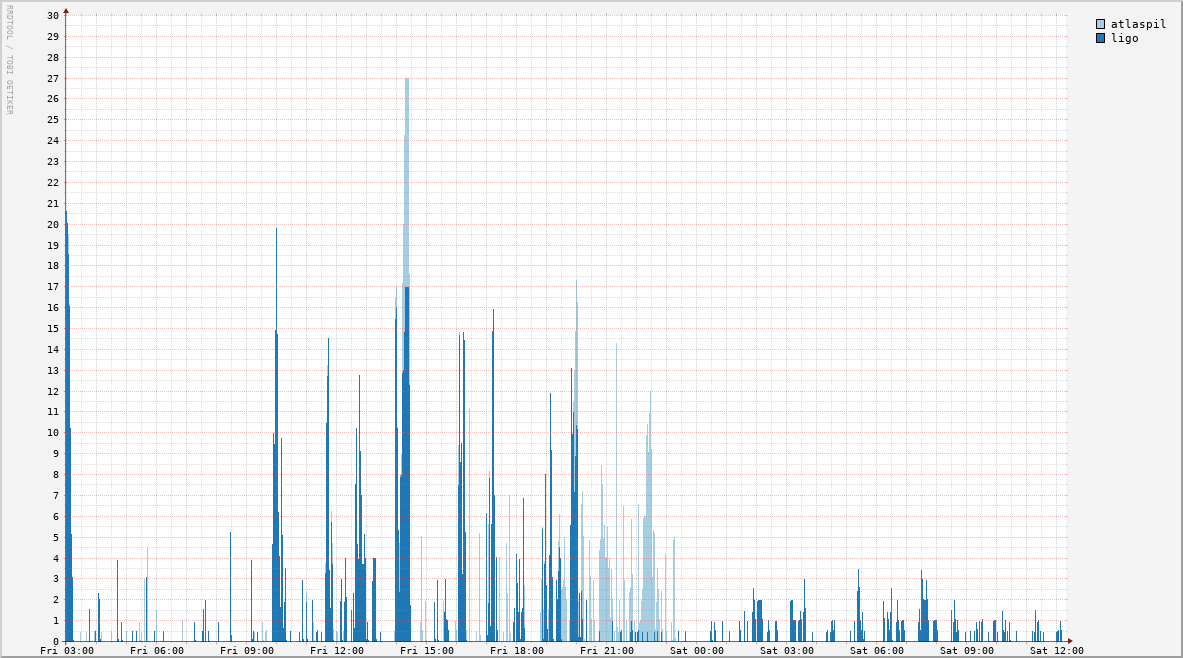Click the top of the tallest atlaspil spike at 27
Image resolution: width=1183 pixels, height=658 pixels.
point(407,79)
